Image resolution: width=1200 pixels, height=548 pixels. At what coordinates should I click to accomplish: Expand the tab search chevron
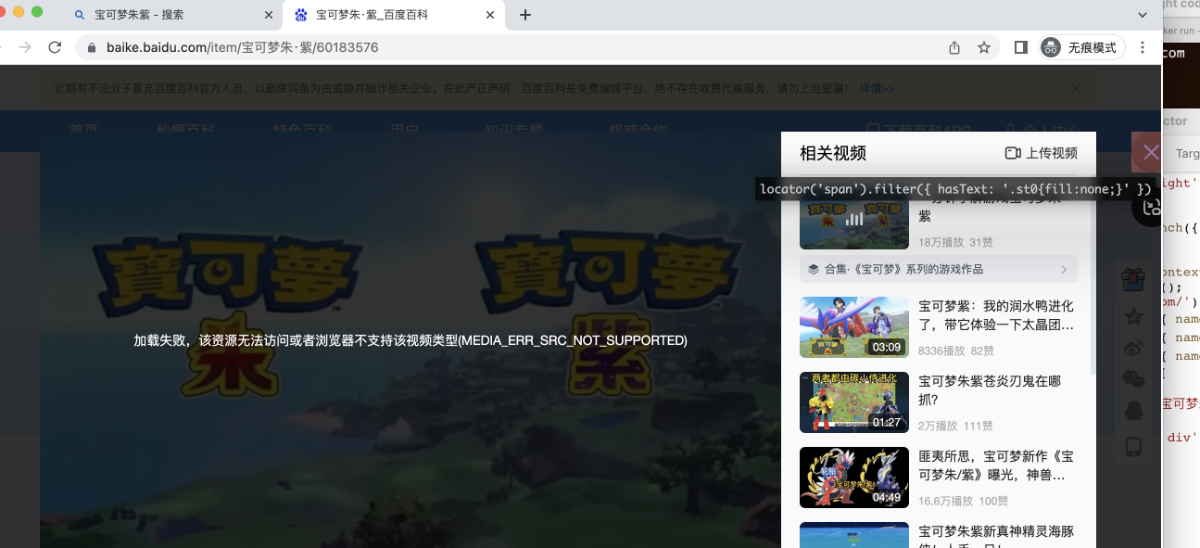pos(1143,15)
